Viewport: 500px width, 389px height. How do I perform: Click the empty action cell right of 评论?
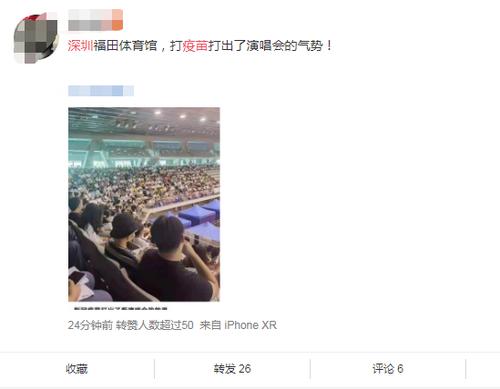483,369
